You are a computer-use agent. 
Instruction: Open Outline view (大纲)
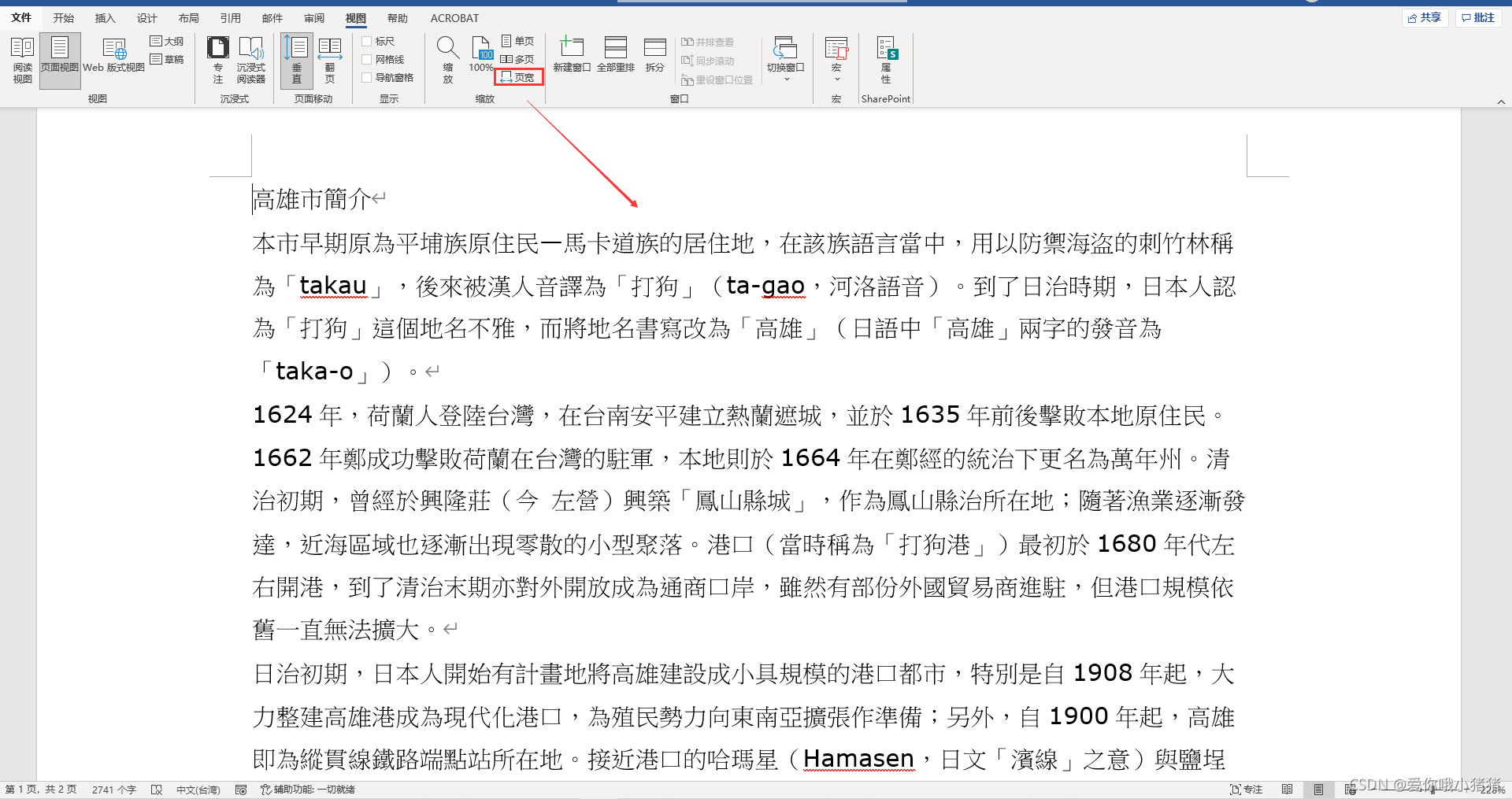tap(167, 41)
